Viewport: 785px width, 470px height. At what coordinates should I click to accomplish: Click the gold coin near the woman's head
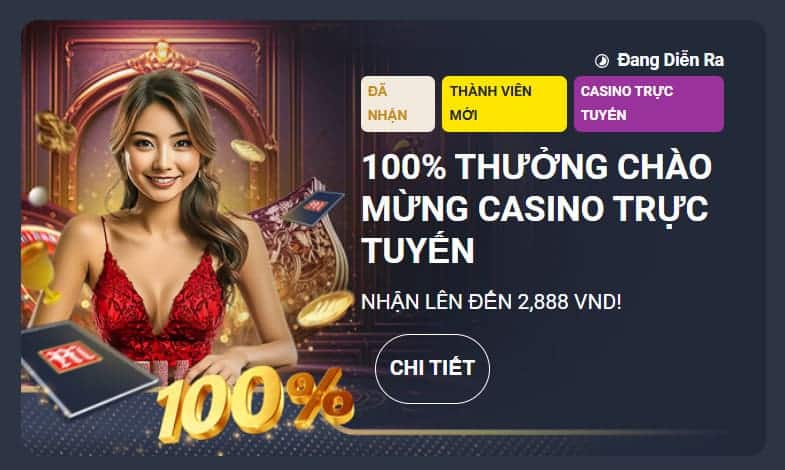coord(247,150)
